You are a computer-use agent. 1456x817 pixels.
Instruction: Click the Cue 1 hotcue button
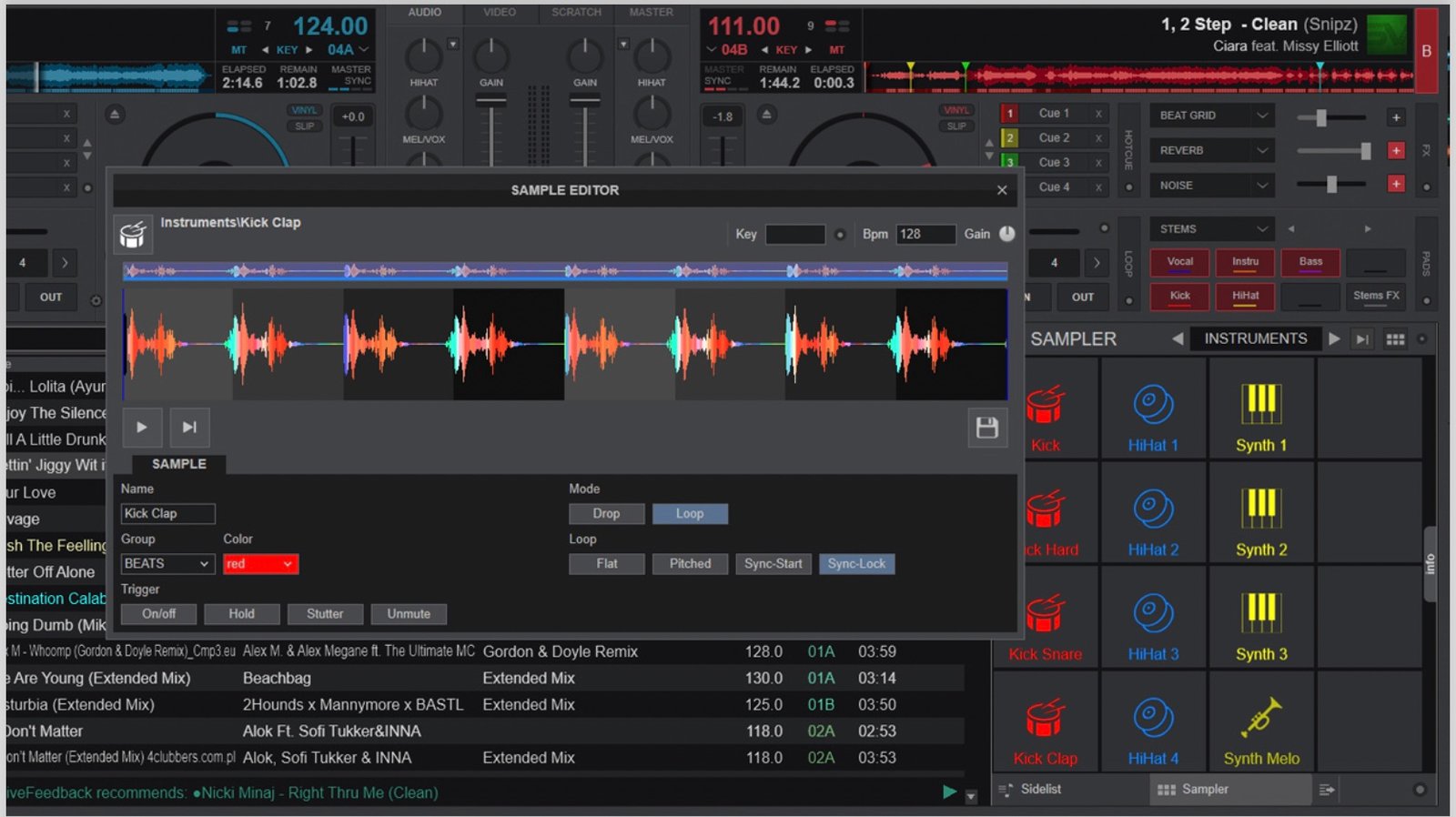[x=1054, y=114]
